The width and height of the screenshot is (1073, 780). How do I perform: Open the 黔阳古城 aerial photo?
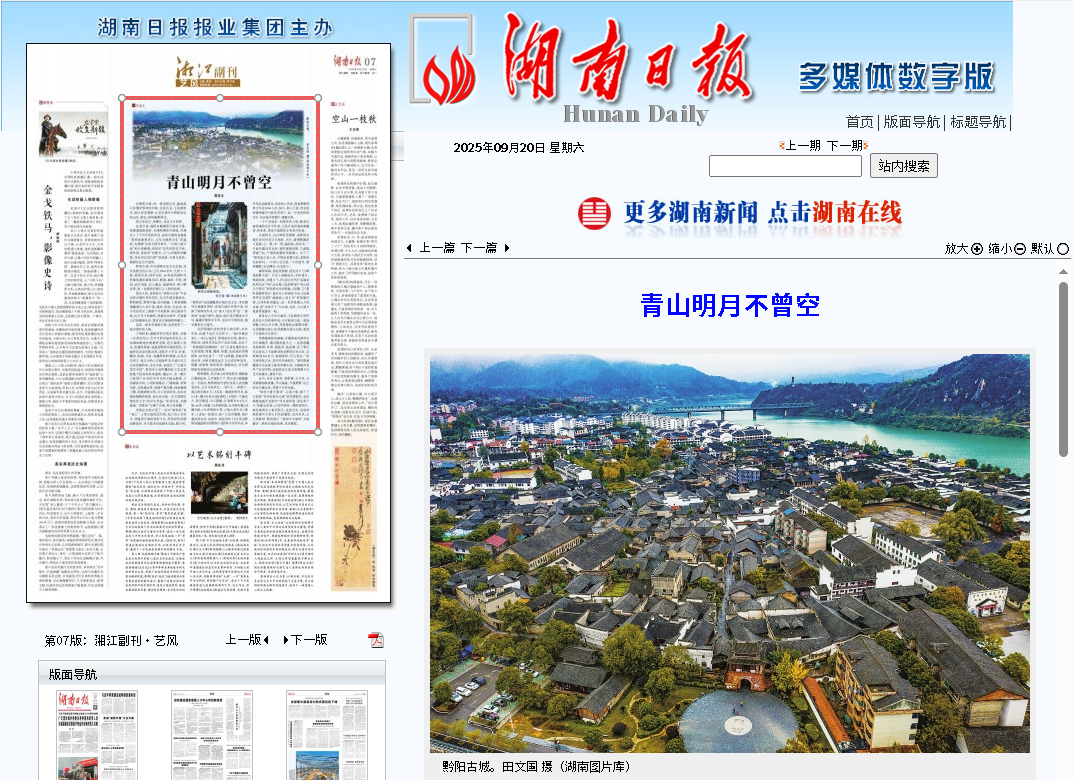coord(729,553)
